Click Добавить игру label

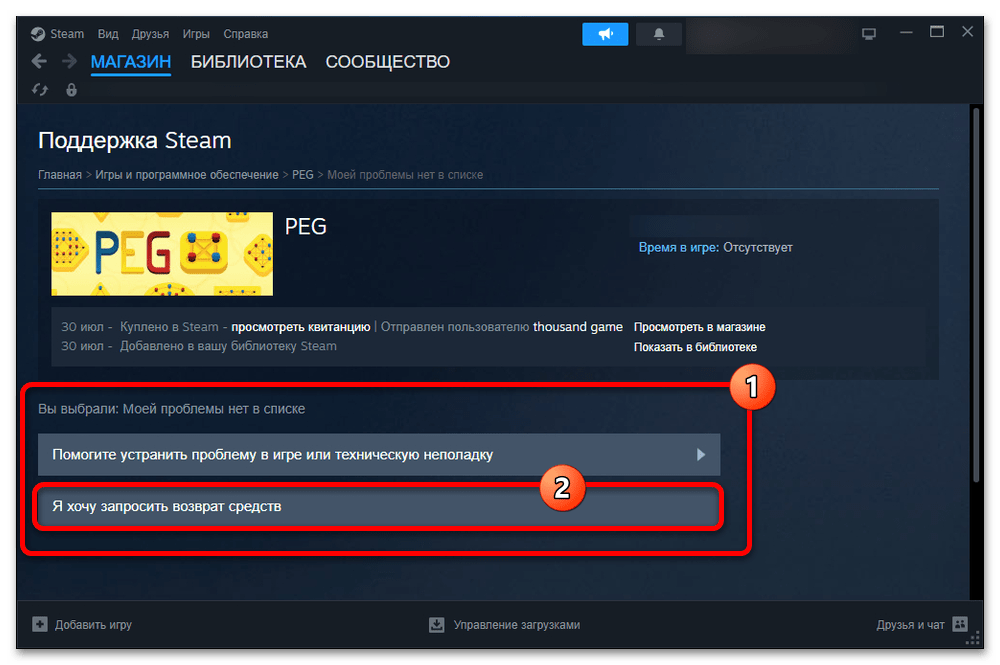[x=93, y=625]
